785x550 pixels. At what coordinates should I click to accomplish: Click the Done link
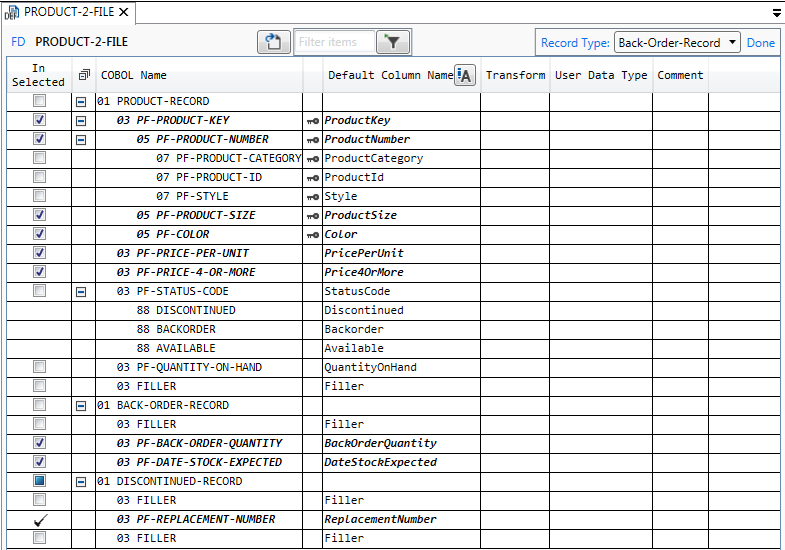(760, 43)
